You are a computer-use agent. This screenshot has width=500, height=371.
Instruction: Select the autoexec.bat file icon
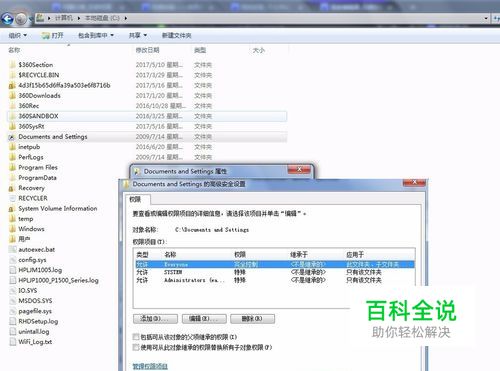click(x=12, y=249)
